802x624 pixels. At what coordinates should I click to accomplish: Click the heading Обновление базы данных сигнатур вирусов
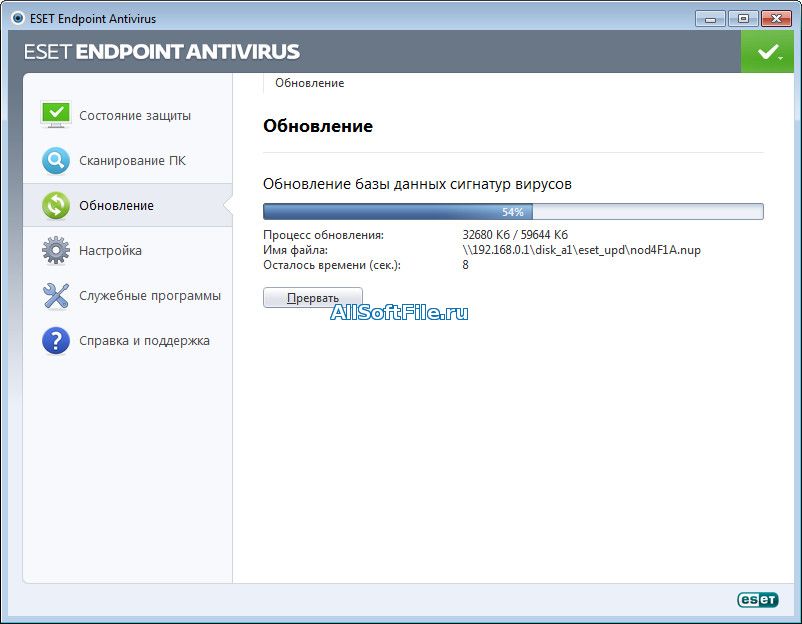[417, 184]
